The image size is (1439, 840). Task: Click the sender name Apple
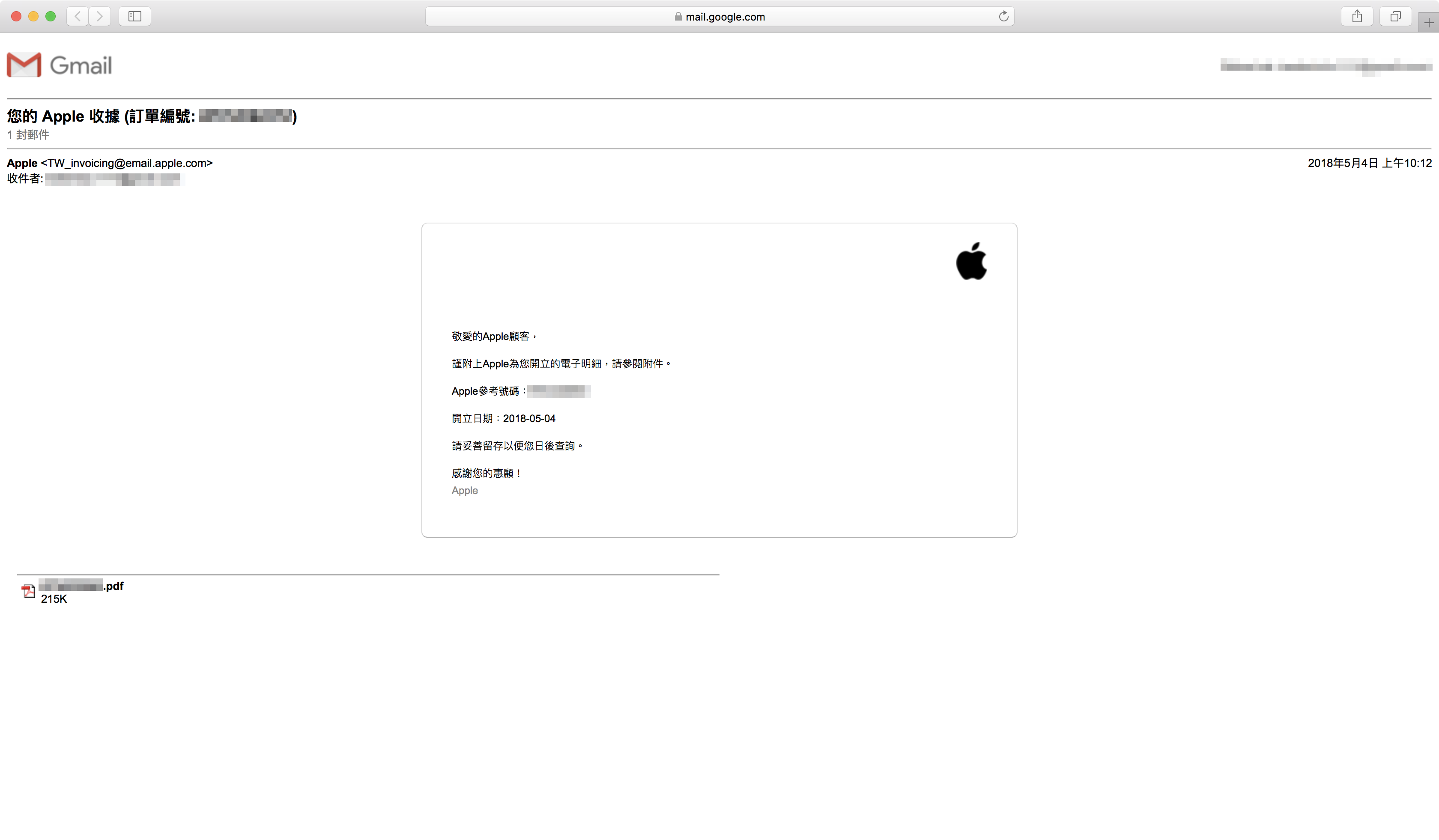[x=22, y=163]
